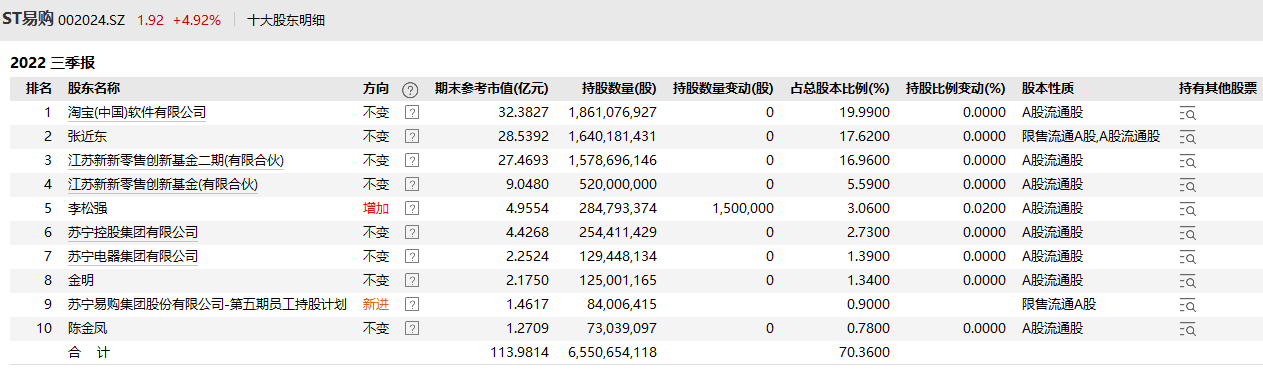Open other-holdings search icon for 张近东
The height and width of the screenshot is (374, 1263).
pyautogui.click(x=1188, y=137)
